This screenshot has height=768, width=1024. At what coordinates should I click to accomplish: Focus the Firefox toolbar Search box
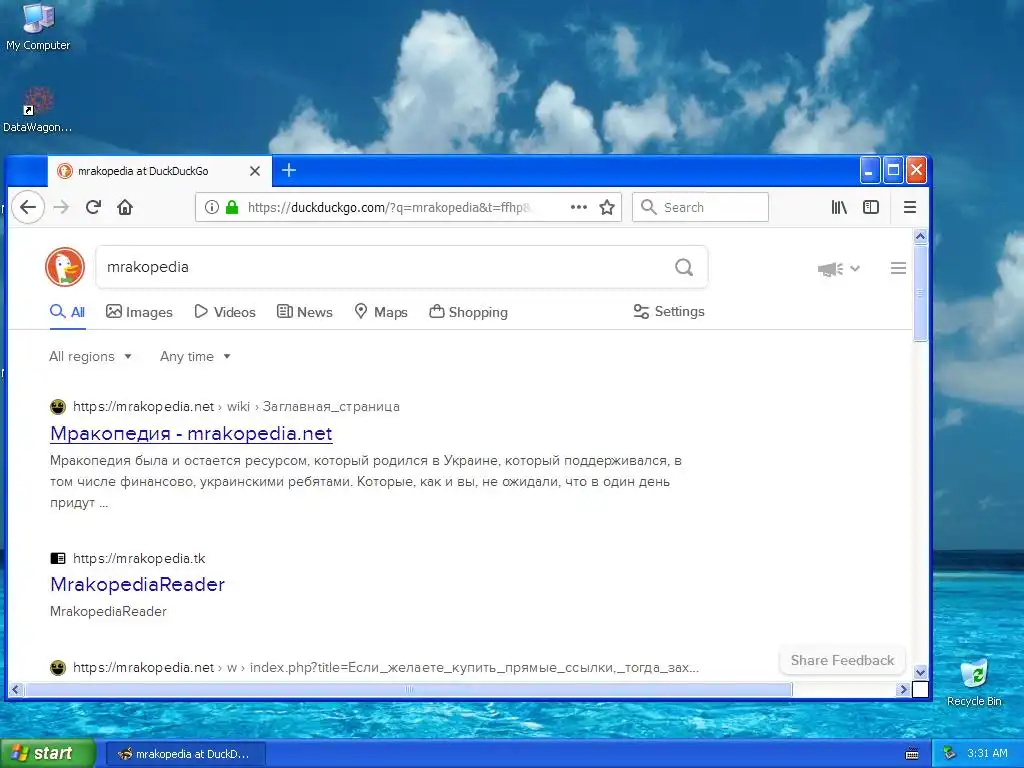click(700, 207)
